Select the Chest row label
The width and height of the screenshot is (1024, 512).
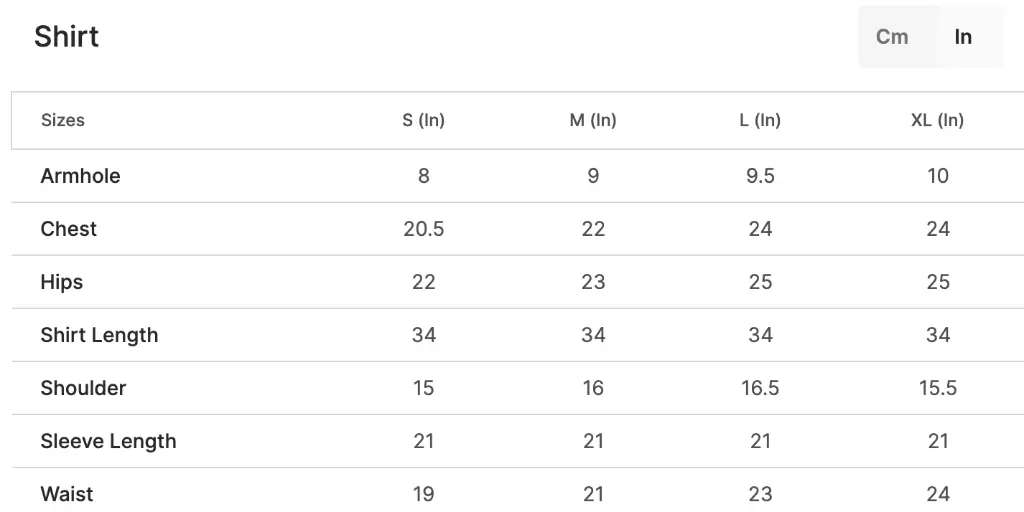click(69, 229)
